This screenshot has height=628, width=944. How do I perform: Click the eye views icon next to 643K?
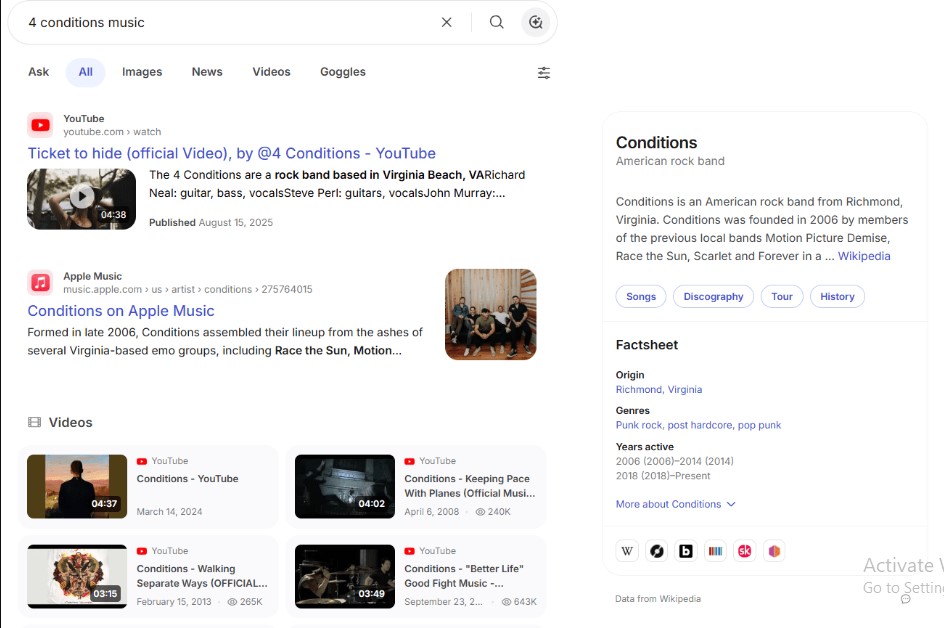click(x=506, y=602)
